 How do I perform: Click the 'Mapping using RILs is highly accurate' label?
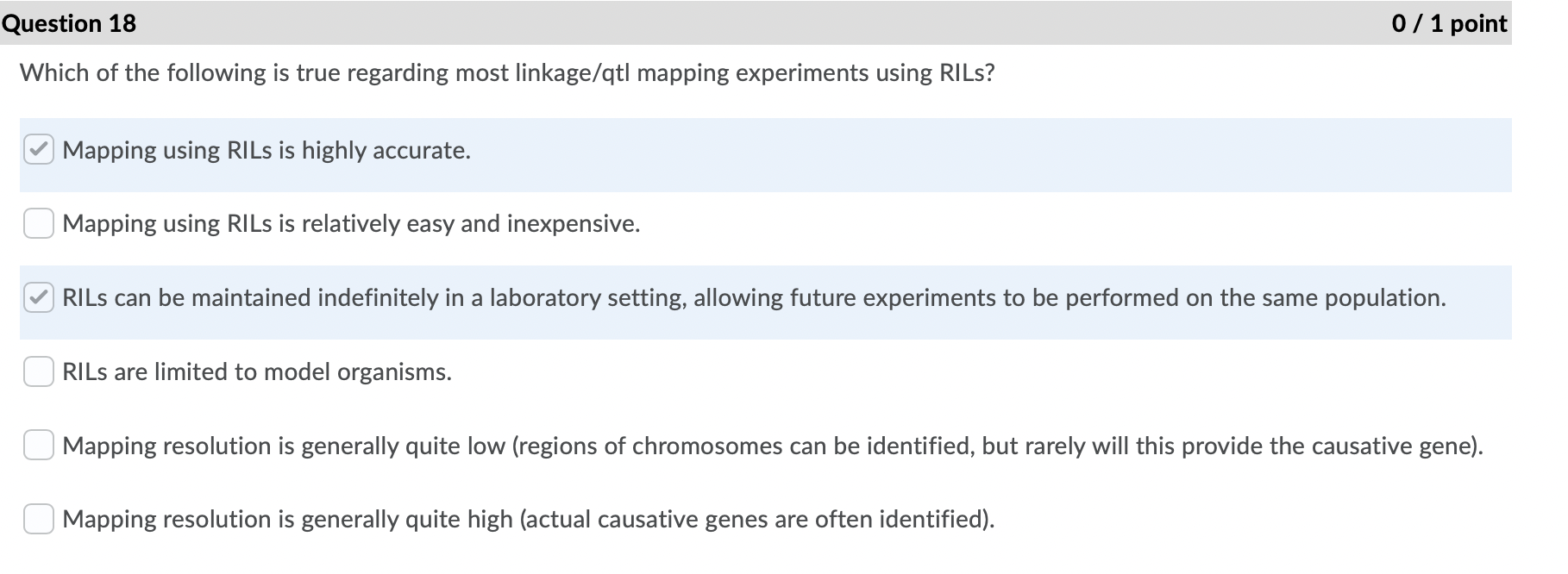[x=267, y=151]
